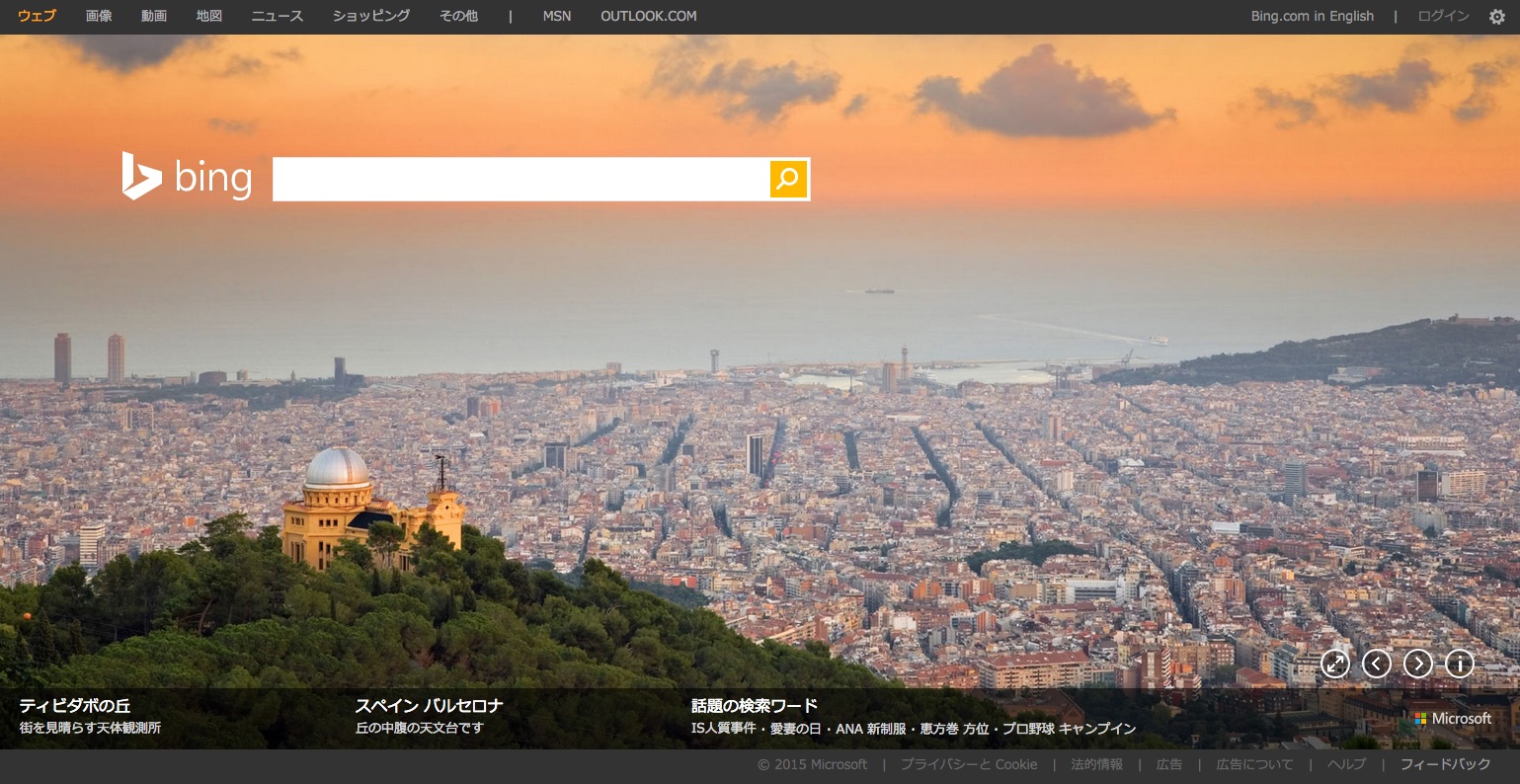
Task: Open the ショッピング tab
Action: (x=371, y=16)
